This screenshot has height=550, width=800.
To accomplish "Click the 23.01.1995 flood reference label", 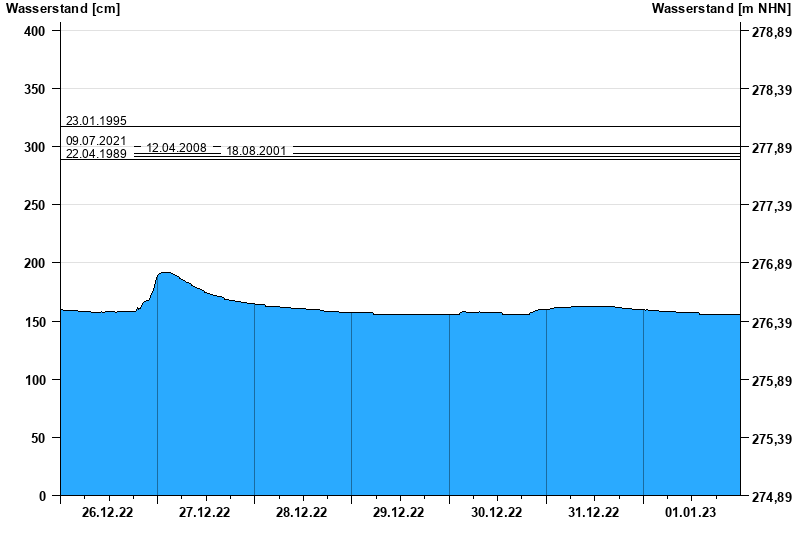I will [x=96, y=121].
